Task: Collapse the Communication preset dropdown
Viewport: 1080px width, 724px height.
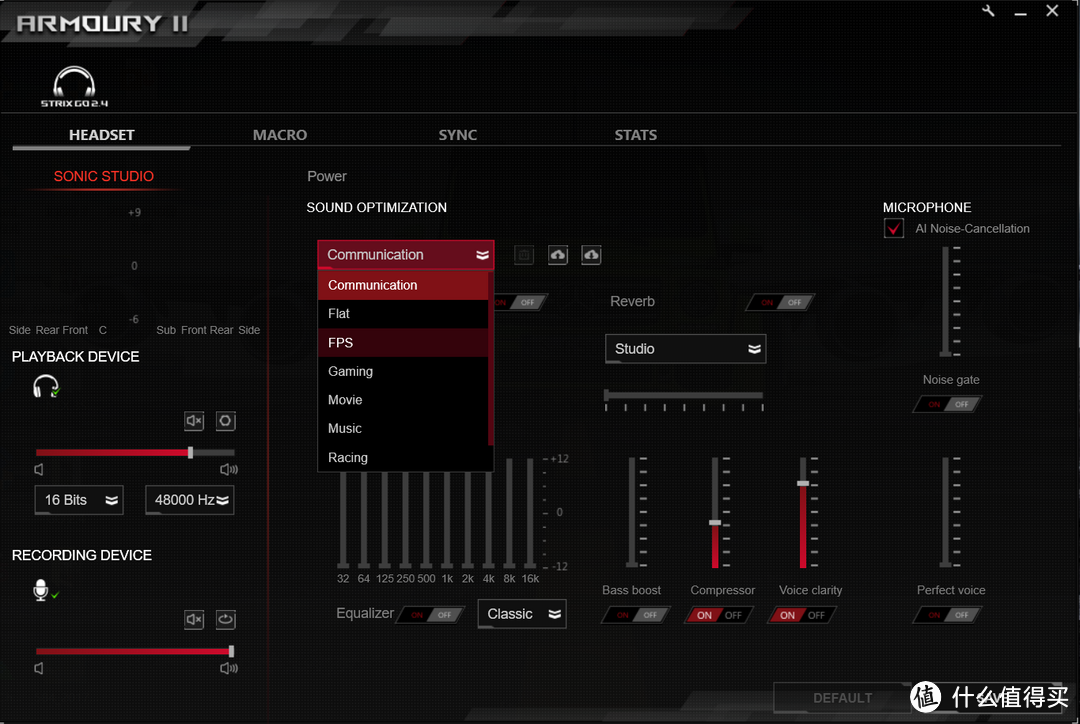Action: coord(406,254)
